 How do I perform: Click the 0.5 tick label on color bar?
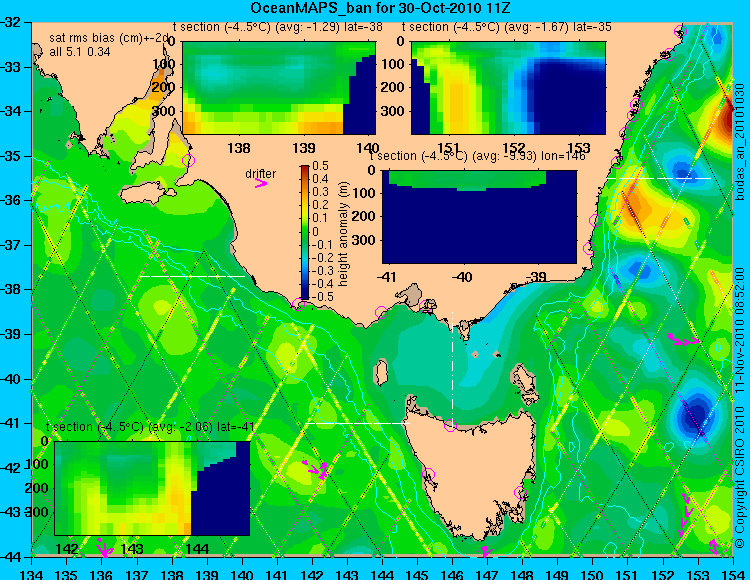[x=320, y=166]
